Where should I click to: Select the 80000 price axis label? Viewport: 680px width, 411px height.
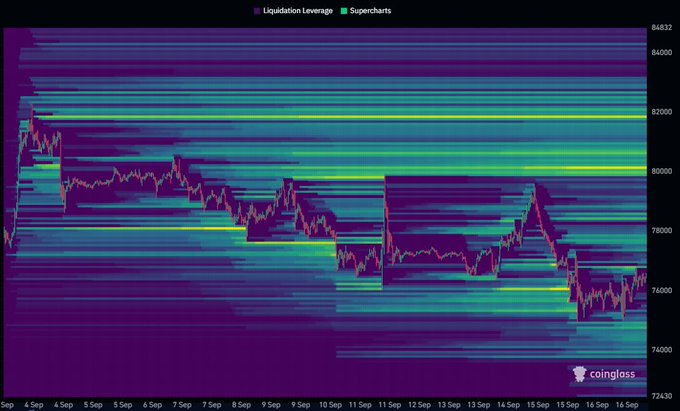tap(662, 171)
